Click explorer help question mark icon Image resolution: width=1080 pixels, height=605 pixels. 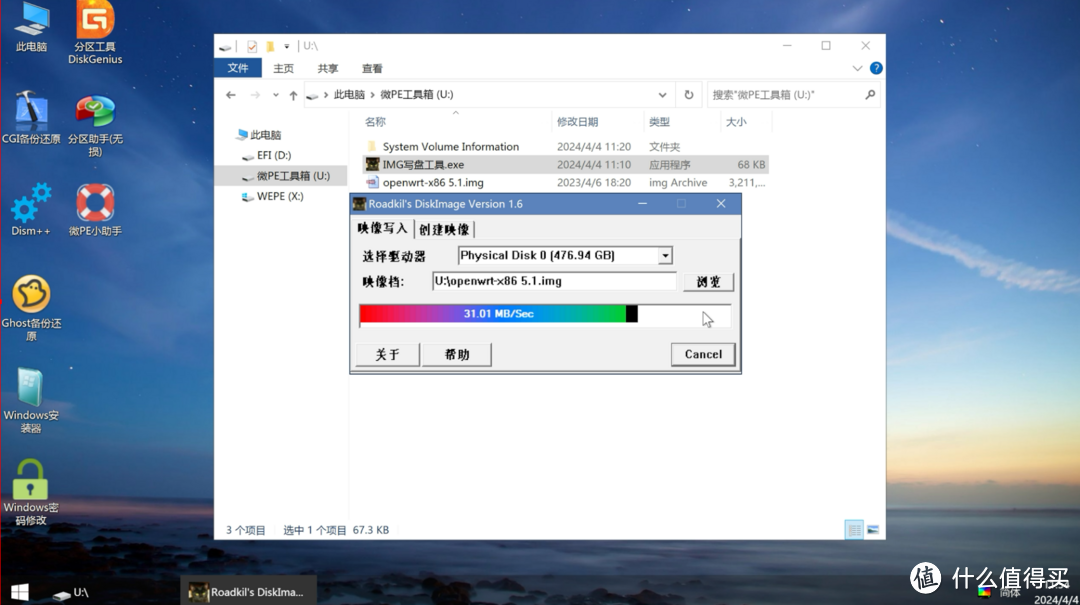pos(876,68)
